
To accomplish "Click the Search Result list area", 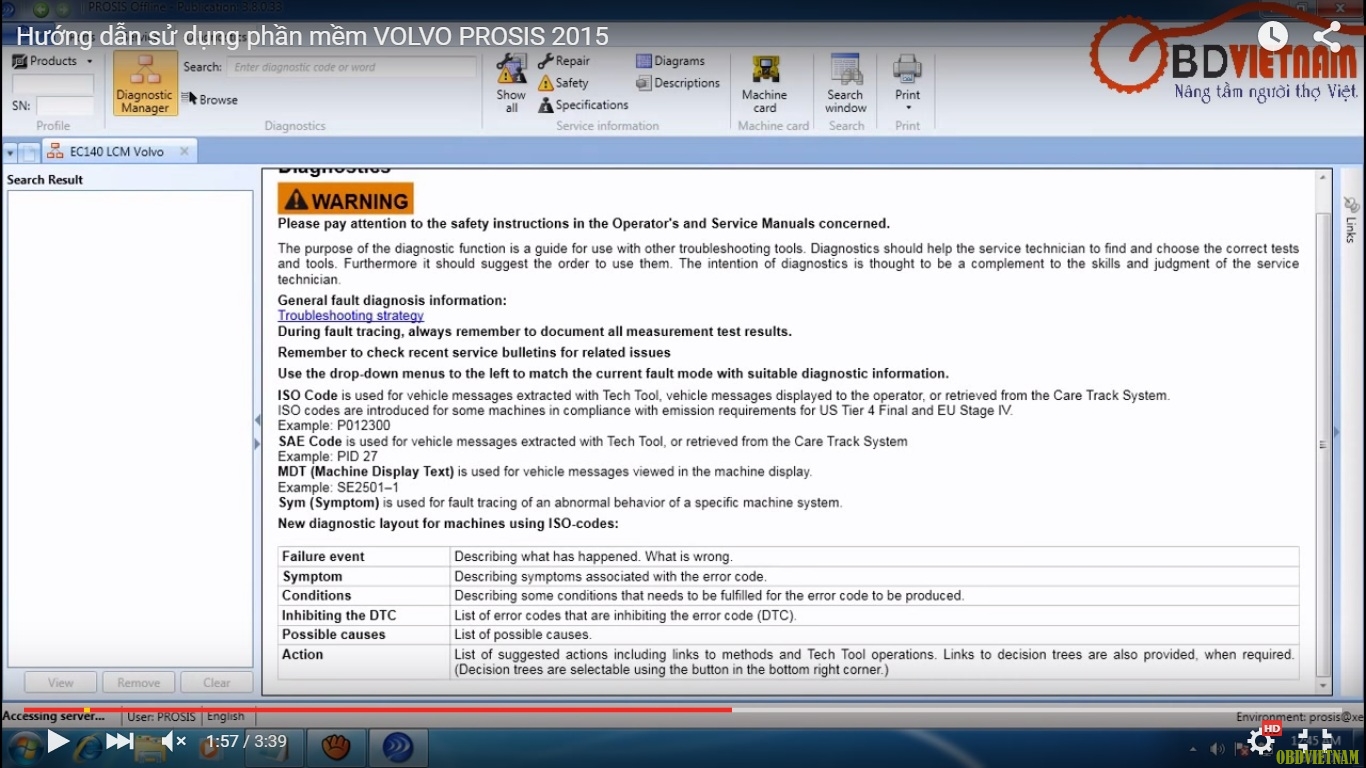I will [130, 429].
